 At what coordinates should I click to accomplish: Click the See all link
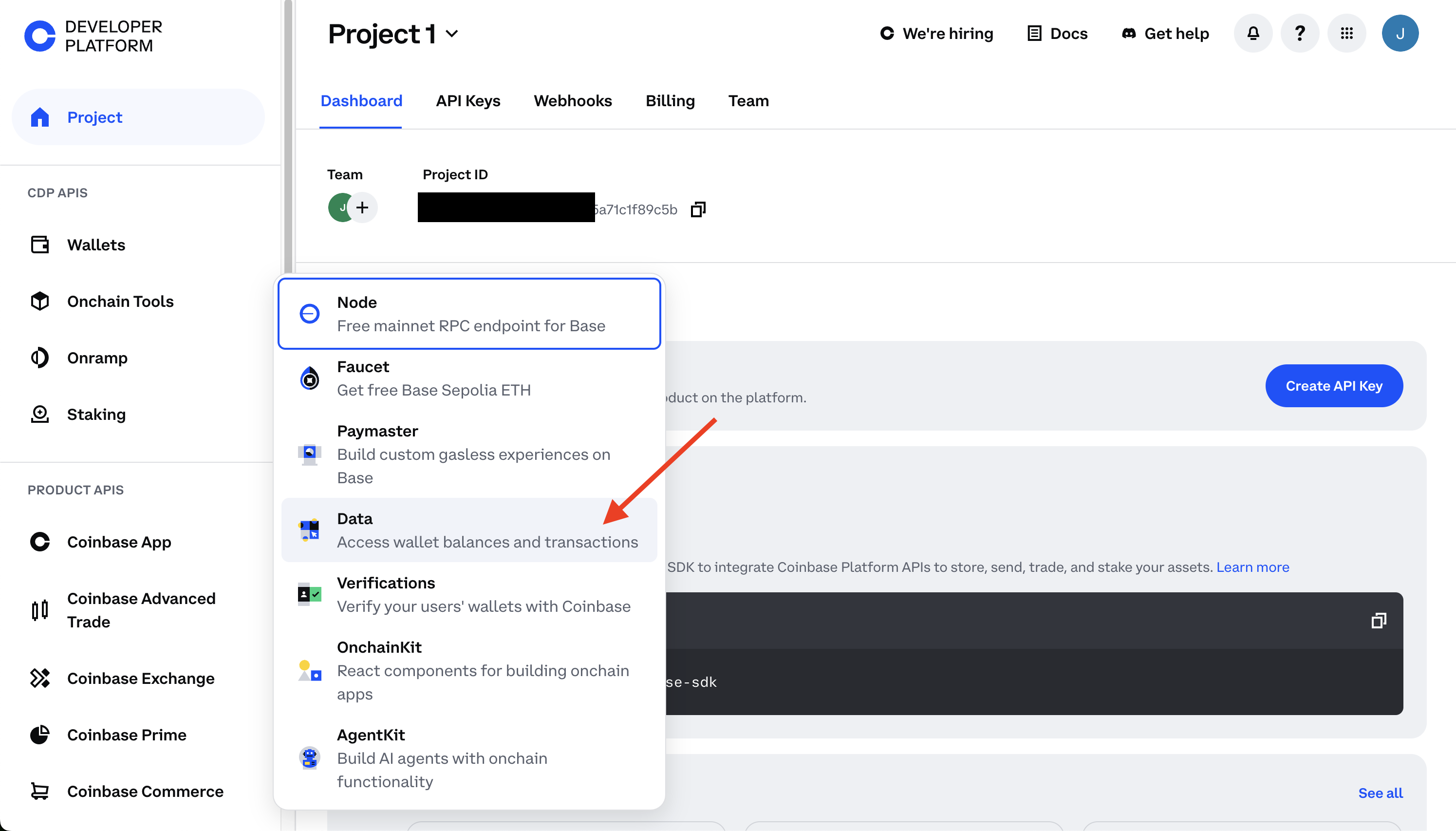click(1380, 793)
